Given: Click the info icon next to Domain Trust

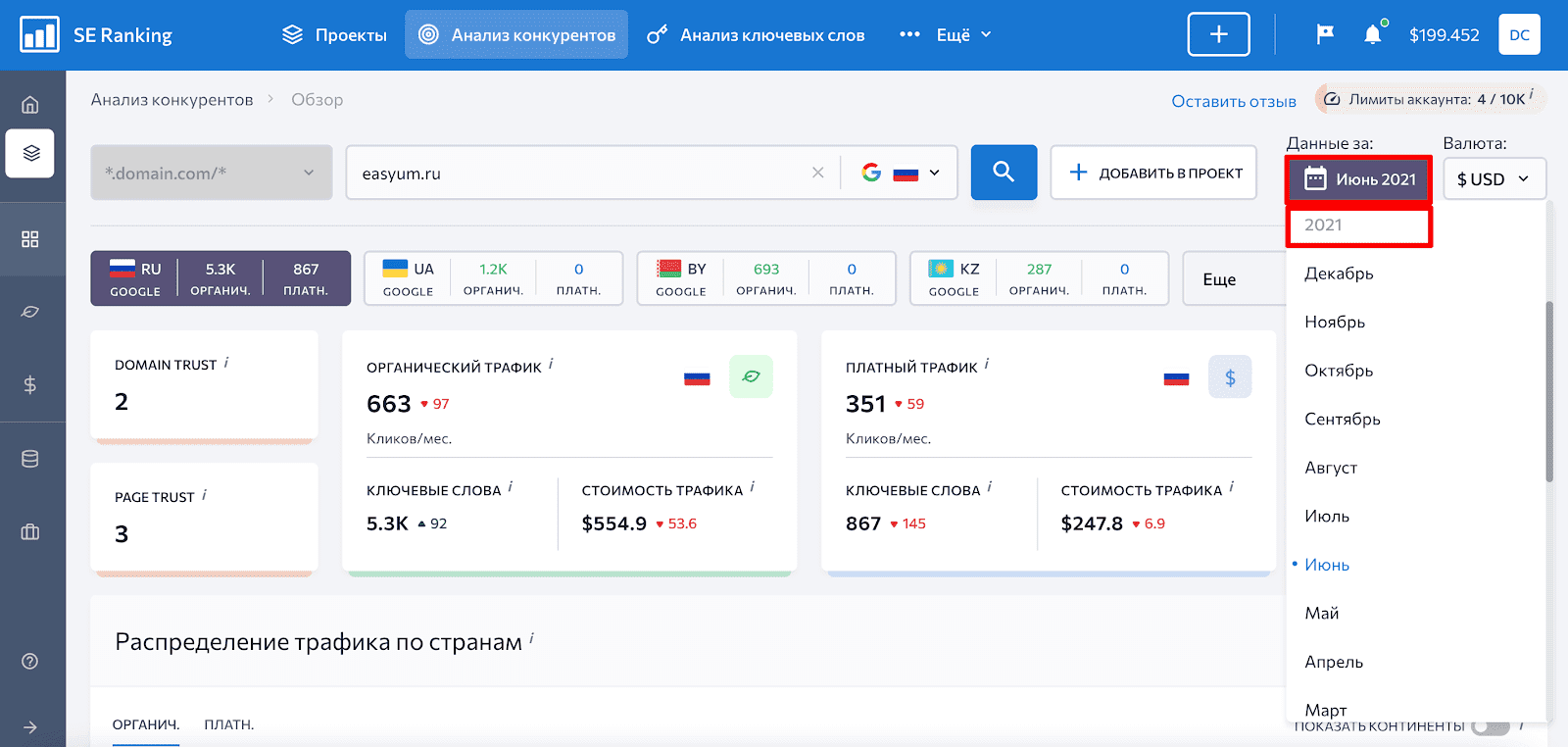Looking at the screenshot, I should [226, 363].
